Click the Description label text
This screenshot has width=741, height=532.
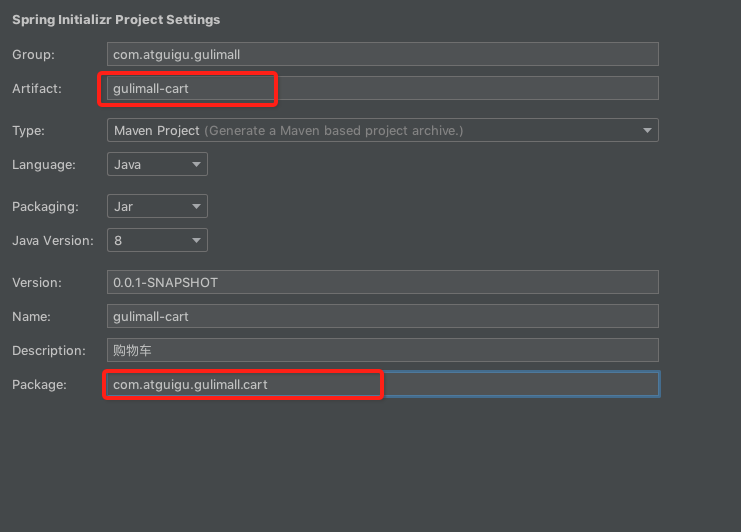point(46,350)
